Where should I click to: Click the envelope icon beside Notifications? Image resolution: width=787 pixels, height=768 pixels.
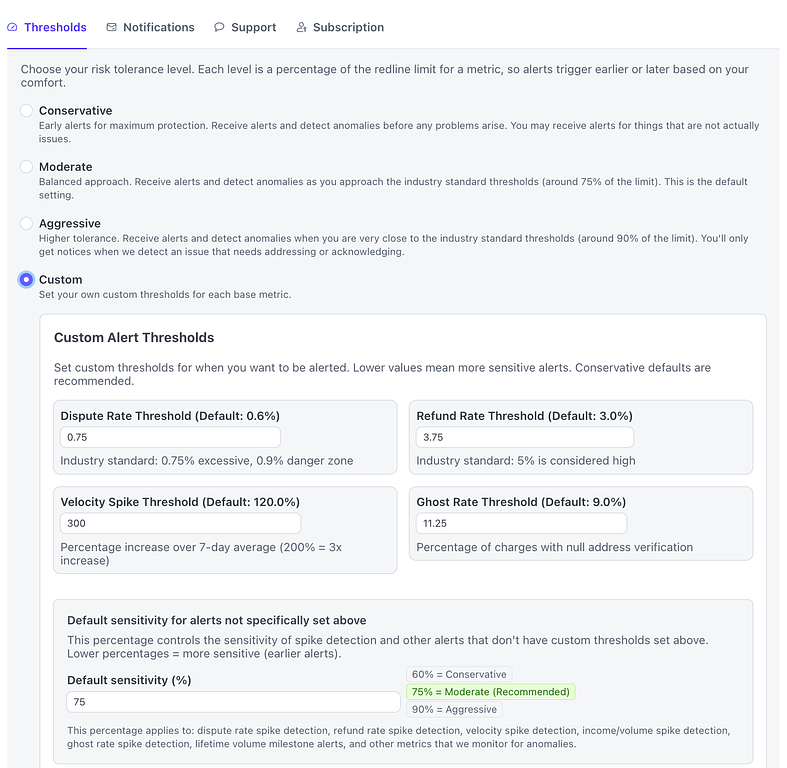tap(111, 27)
